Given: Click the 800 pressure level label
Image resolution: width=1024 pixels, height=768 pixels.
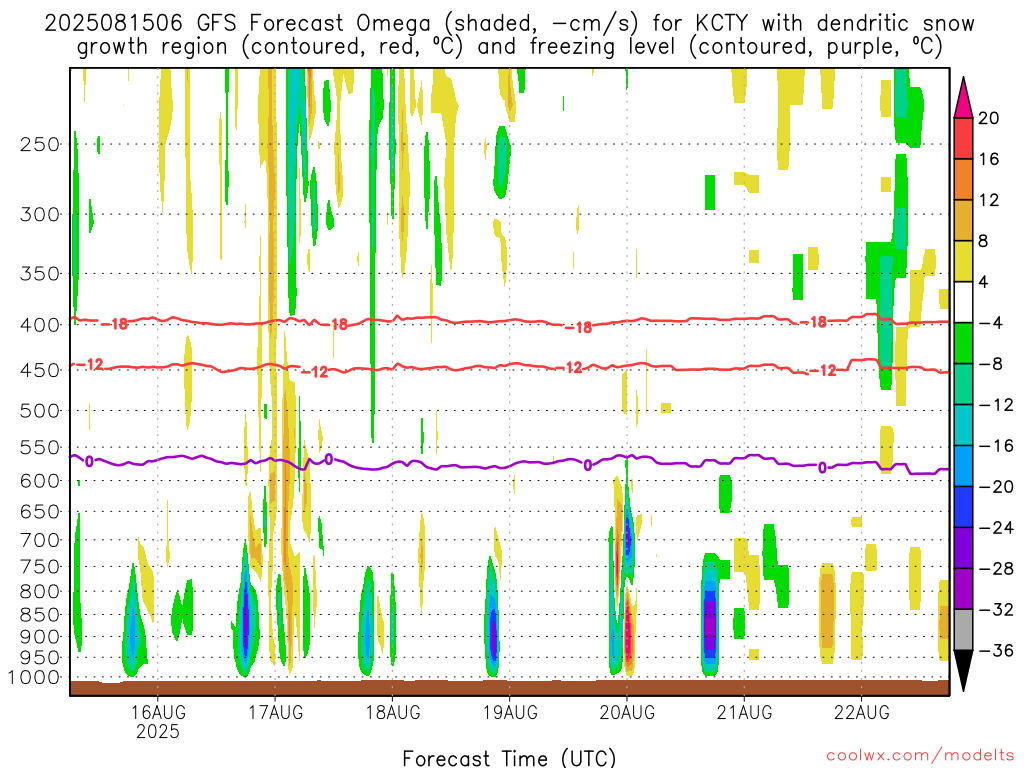Looking at the screenshot, I should (40, 592).
